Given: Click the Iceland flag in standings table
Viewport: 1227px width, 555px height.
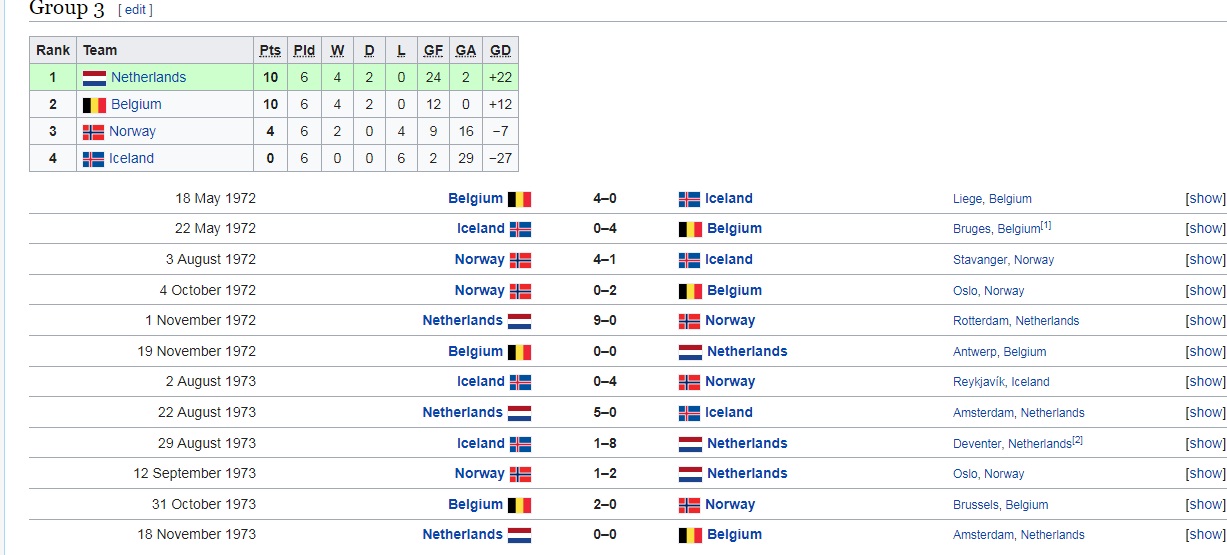Looking at the screenshot, I should [x=93, y=159].
